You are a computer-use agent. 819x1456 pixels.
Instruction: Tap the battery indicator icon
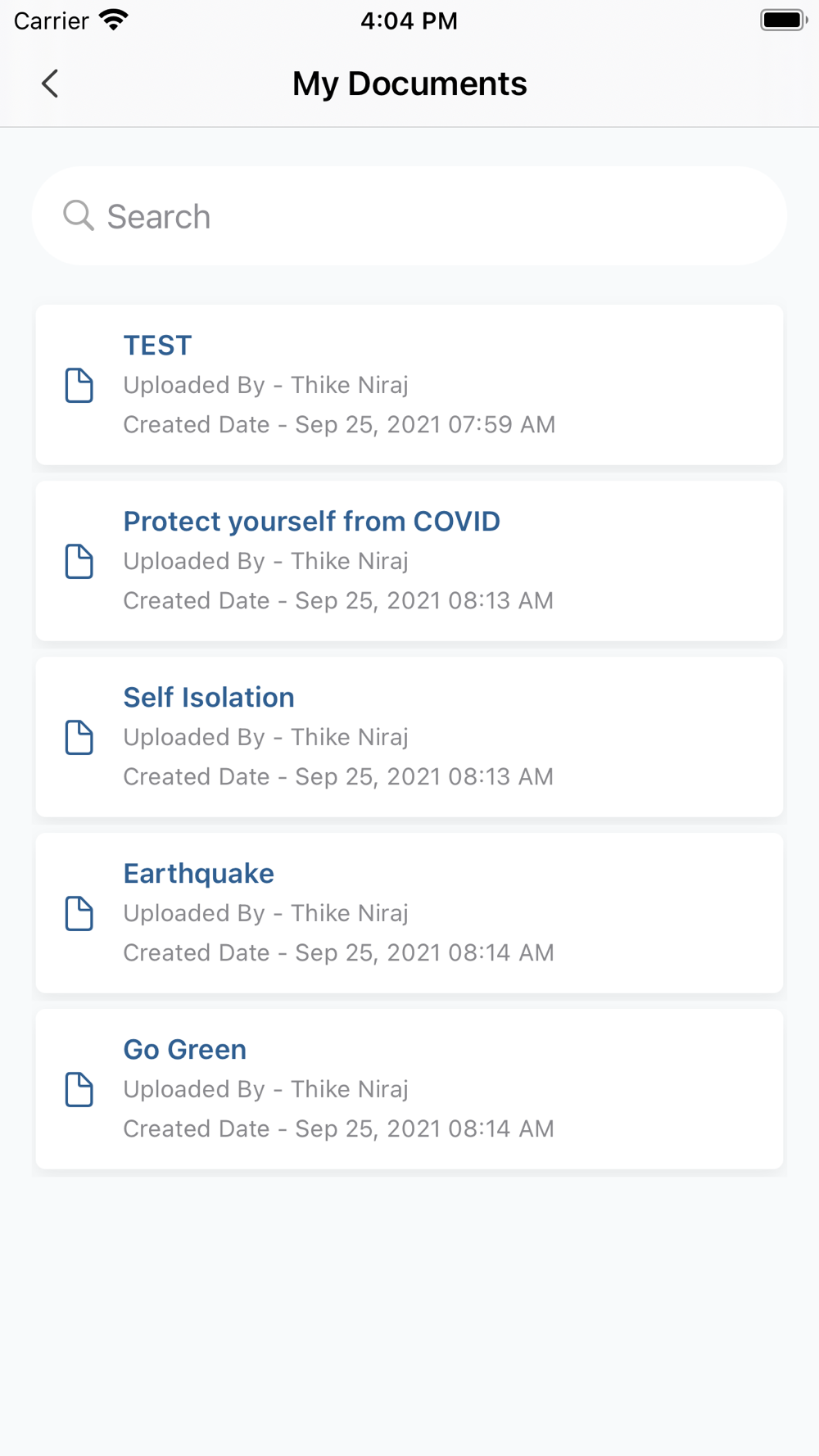783,20
